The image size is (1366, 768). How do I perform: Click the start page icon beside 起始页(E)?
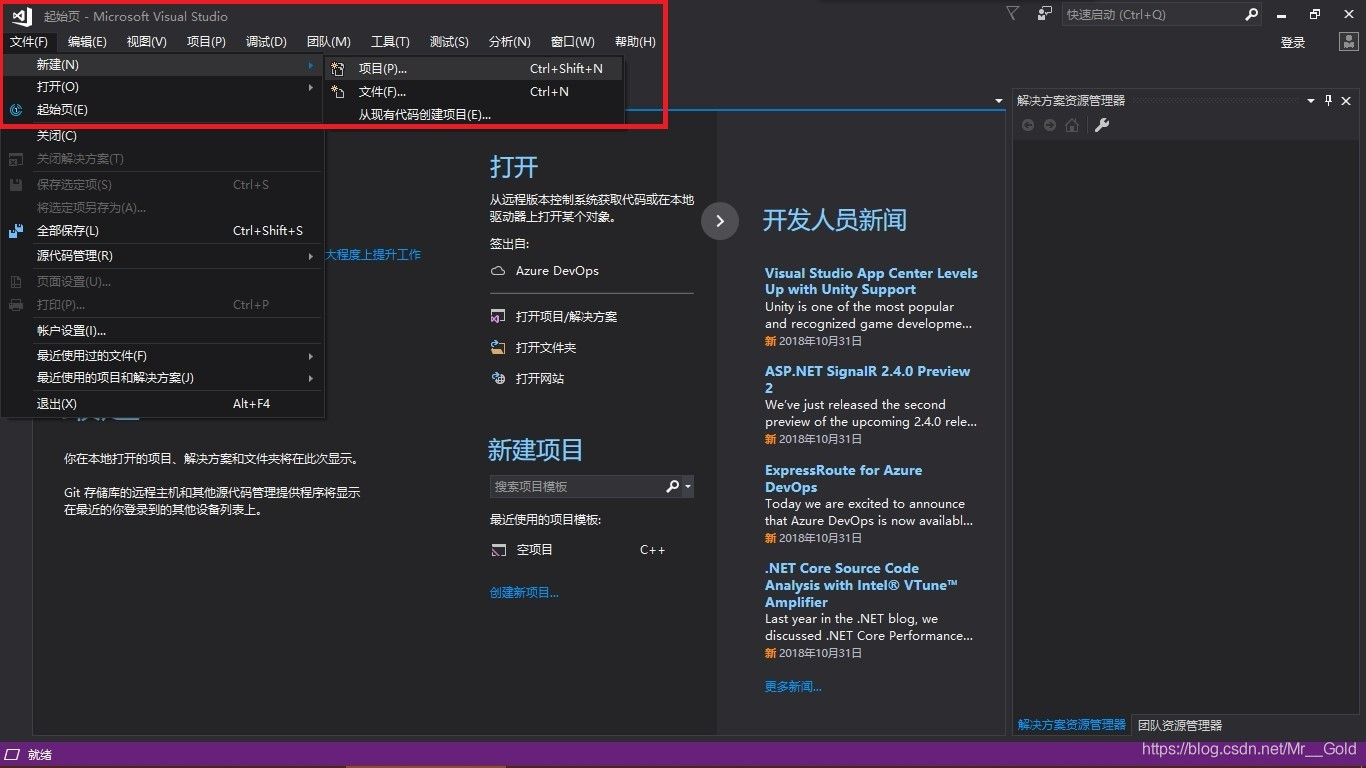16,110
